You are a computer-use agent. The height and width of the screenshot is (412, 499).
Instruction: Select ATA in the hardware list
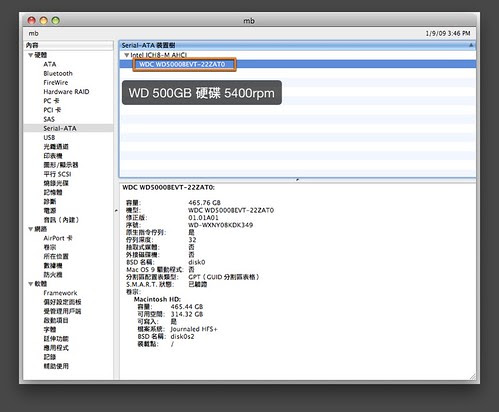pyautogui.click(x=50, y=64)
